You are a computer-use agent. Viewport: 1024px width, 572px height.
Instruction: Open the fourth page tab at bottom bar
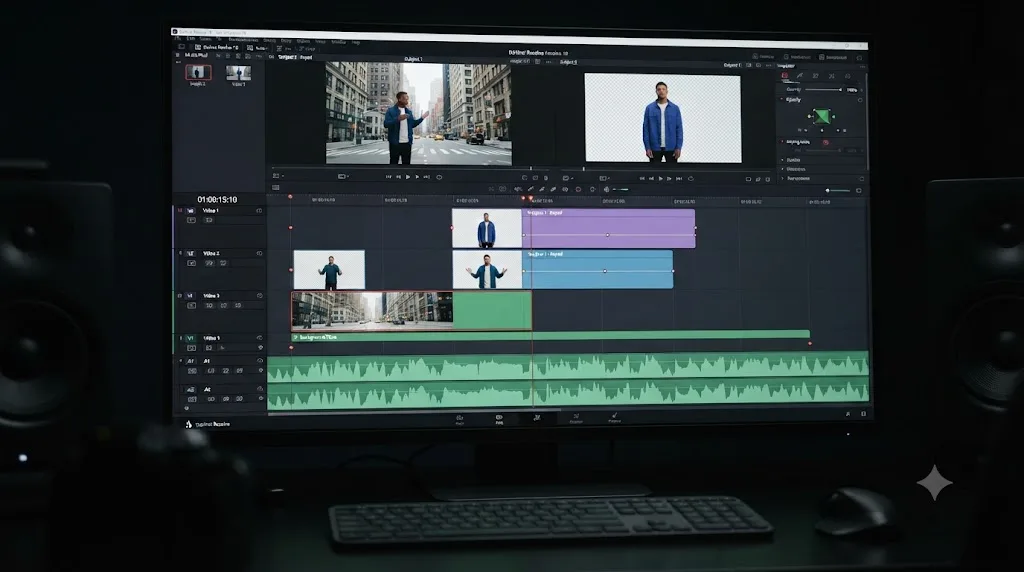point(576,419)
